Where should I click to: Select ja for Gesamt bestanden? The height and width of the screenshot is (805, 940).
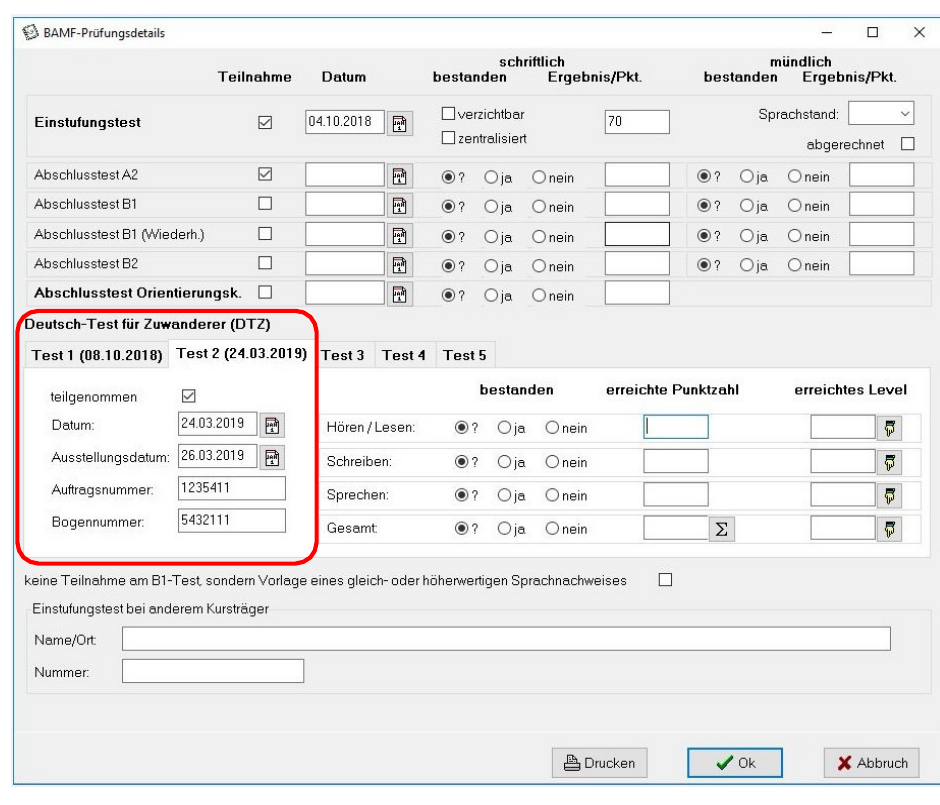click(x=504, y=529)
